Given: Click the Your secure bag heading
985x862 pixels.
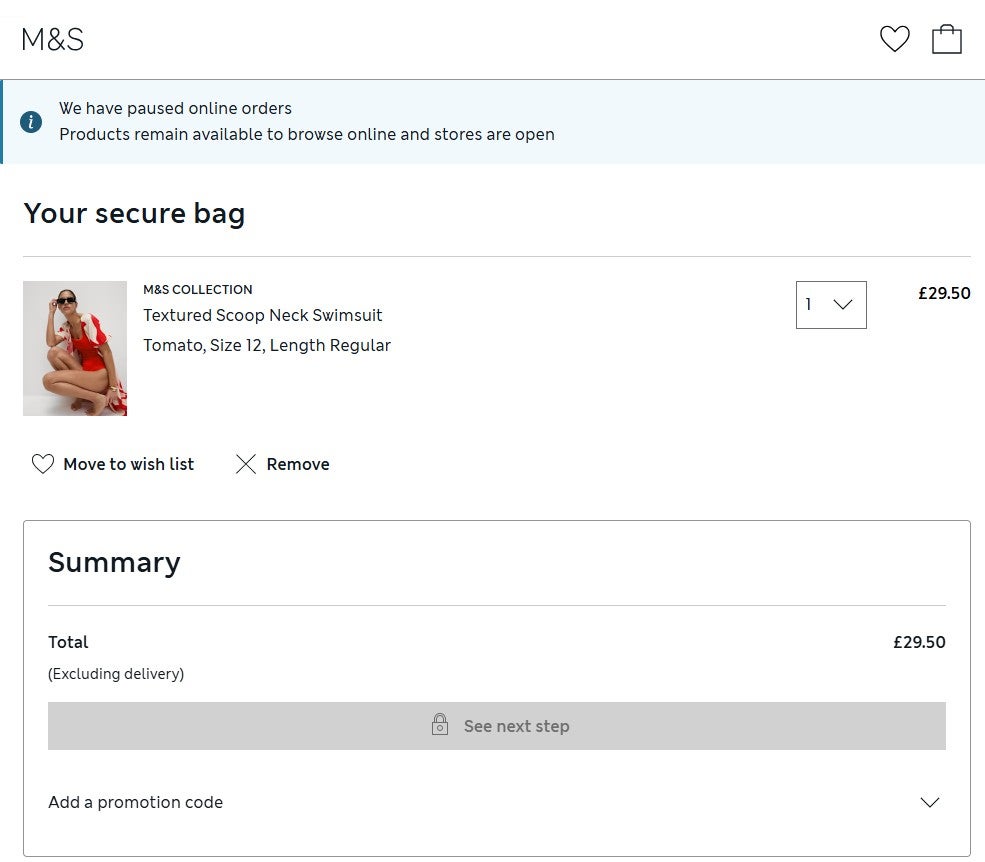Looking at the screenshot, I should (134, 214).
